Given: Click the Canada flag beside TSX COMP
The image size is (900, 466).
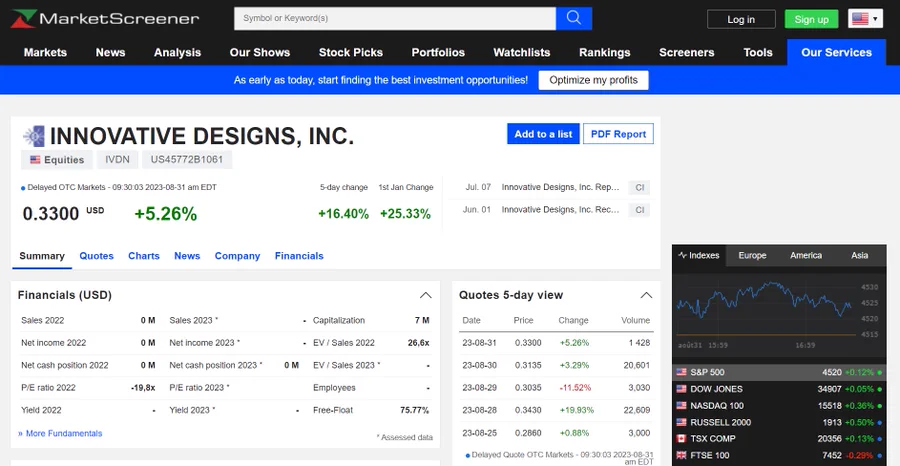Looking at the screenshot, I should (x=681, y=438).
